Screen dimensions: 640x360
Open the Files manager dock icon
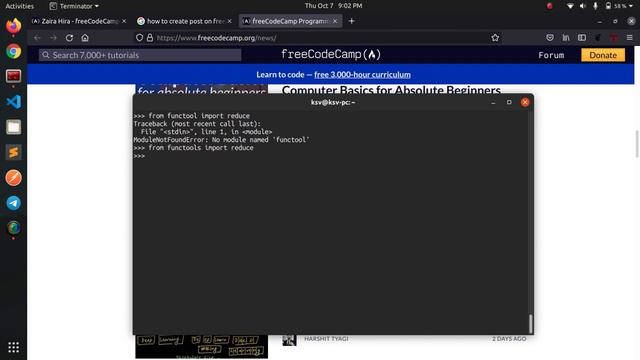pyautogui.click(x=13, y=127)
